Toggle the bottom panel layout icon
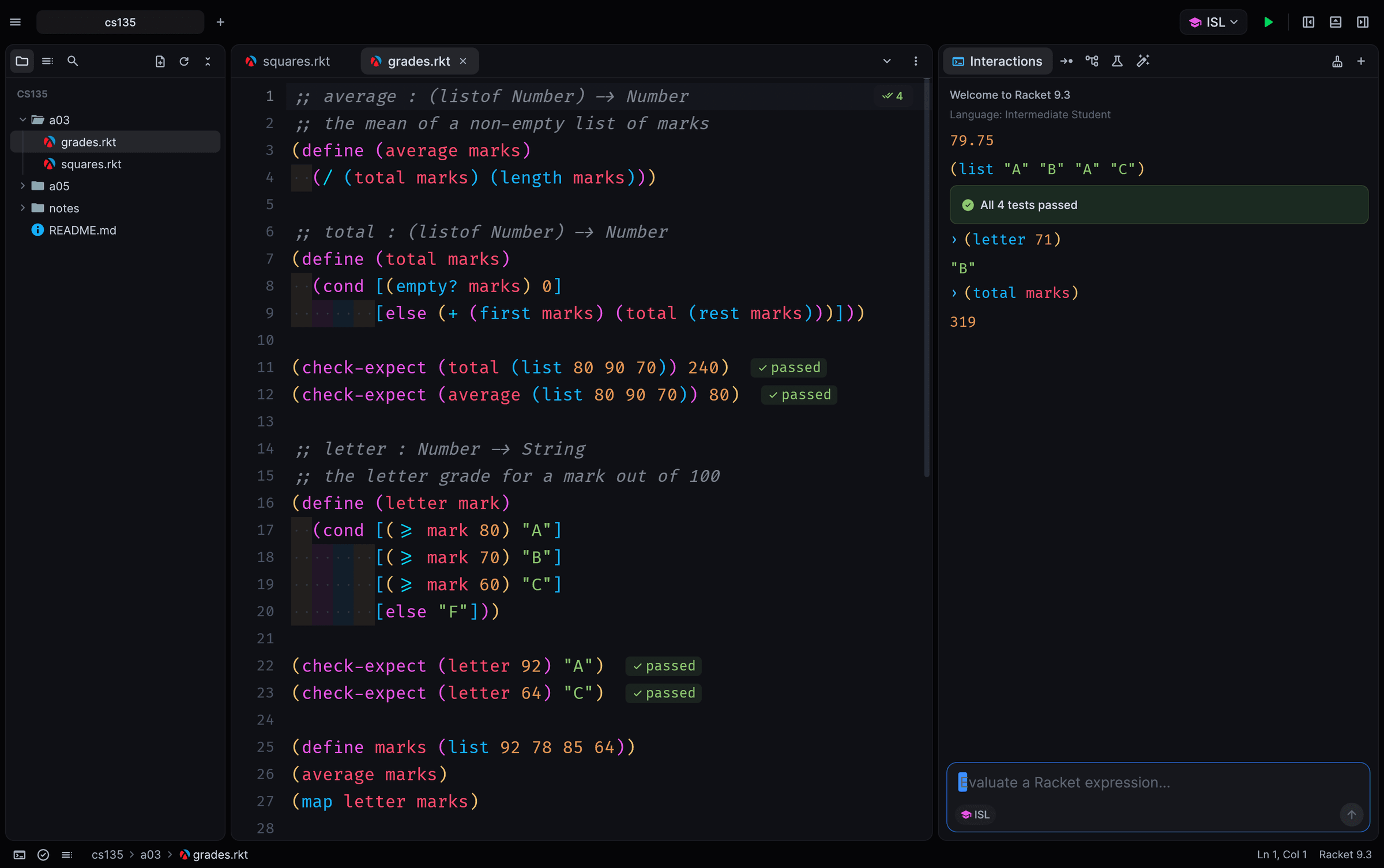Image resolution: width=1384 pixels, height=868 pixels. pyautogui.click(x=1336, y=22)
